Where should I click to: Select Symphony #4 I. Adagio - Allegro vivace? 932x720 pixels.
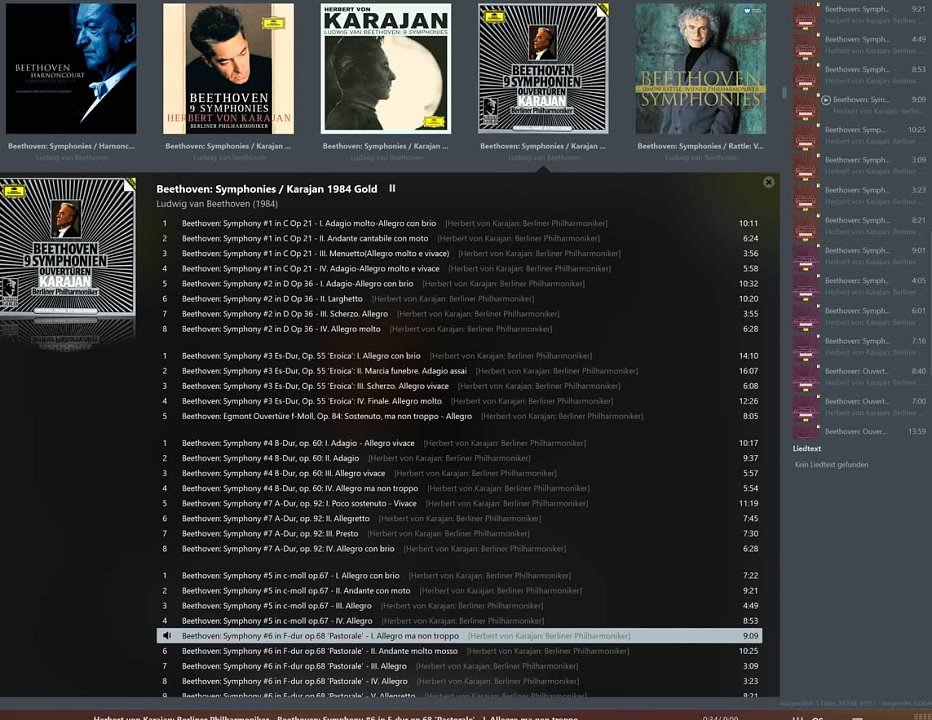point(459,444)
